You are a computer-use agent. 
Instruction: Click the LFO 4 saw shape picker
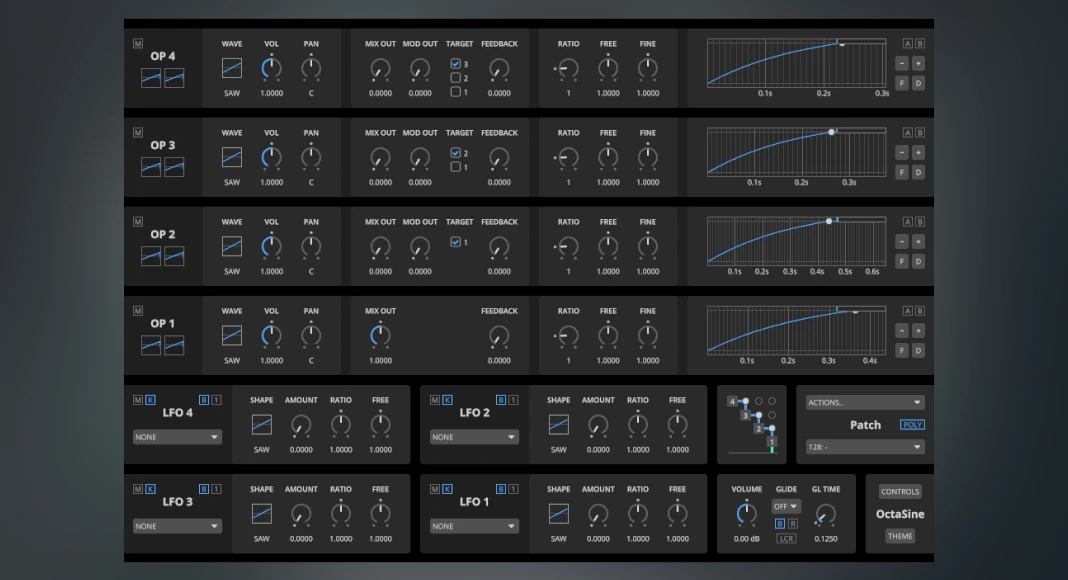(261, 425)
